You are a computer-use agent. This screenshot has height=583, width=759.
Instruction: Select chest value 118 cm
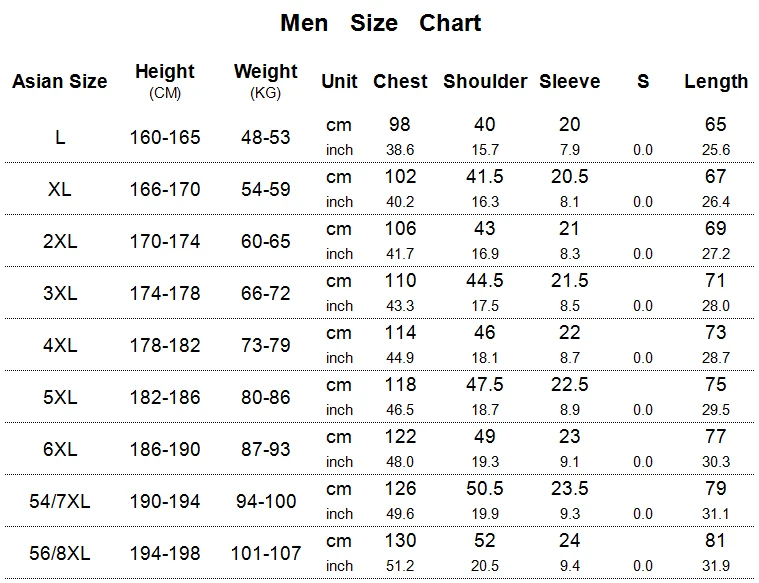pos(400,384)
